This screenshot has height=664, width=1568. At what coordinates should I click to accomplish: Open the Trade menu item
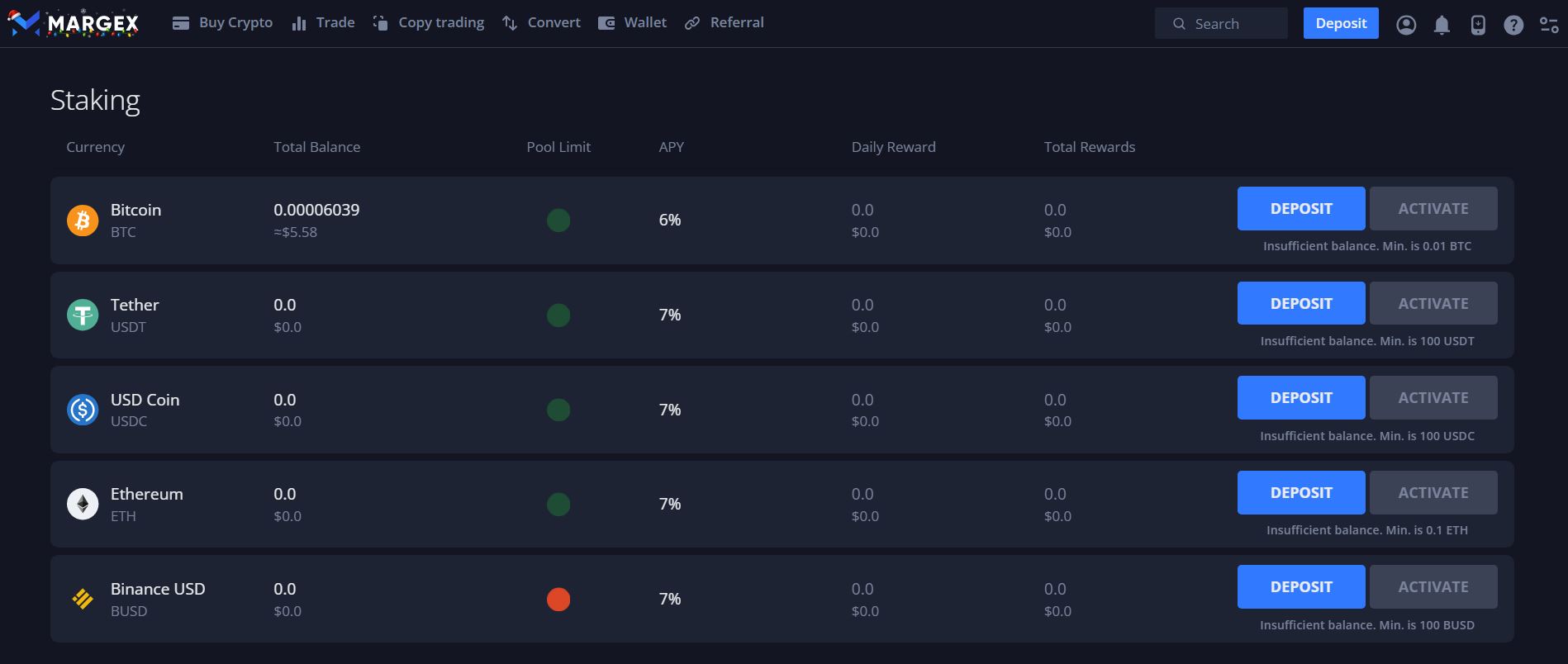point(323,23)
